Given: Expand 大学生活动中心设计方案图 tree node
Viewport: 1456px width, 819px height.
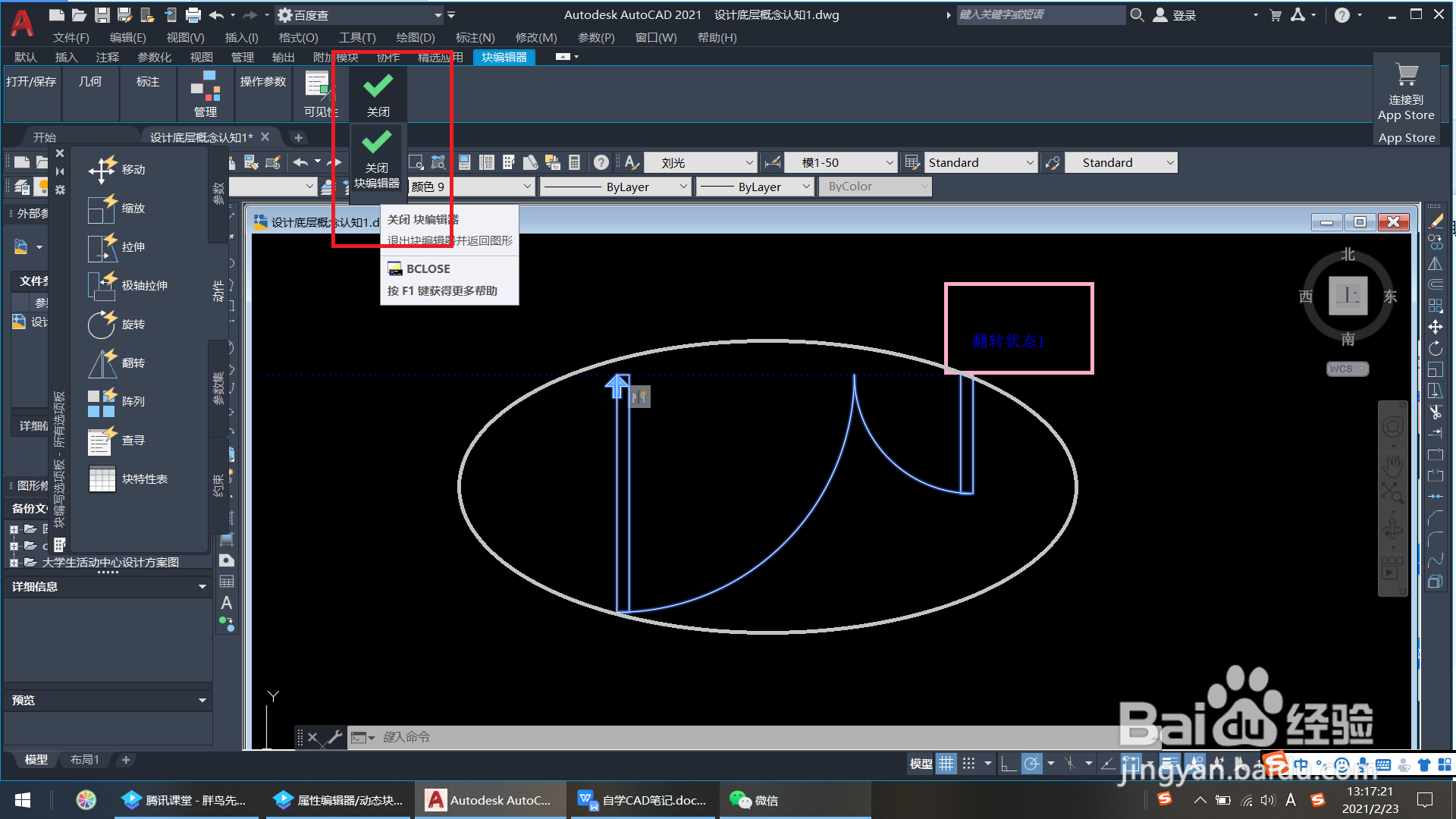Looking at the screenshot, I should 14,562.
